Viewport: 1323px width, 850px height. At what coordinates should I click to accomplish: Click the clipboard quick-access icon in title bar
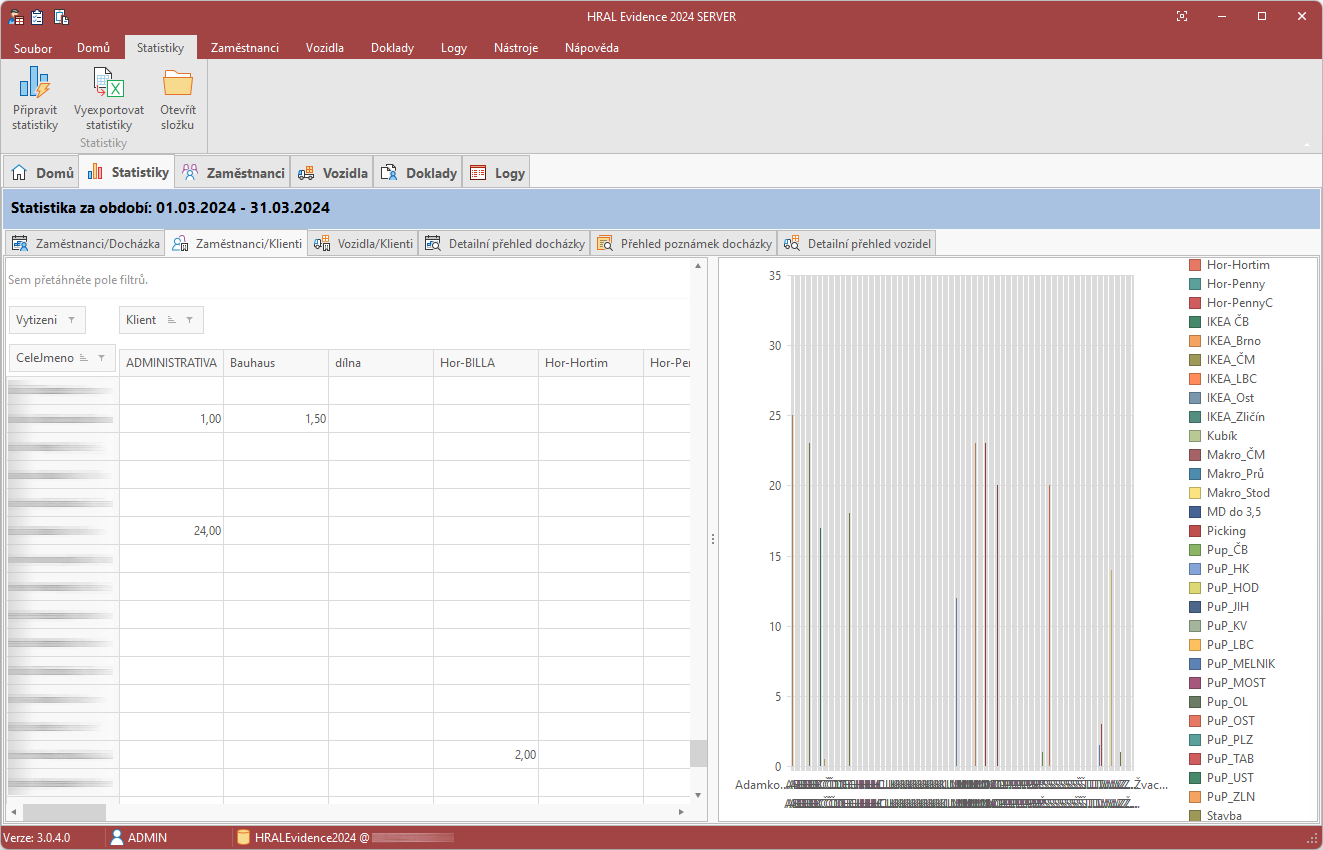tap(38, 16)
